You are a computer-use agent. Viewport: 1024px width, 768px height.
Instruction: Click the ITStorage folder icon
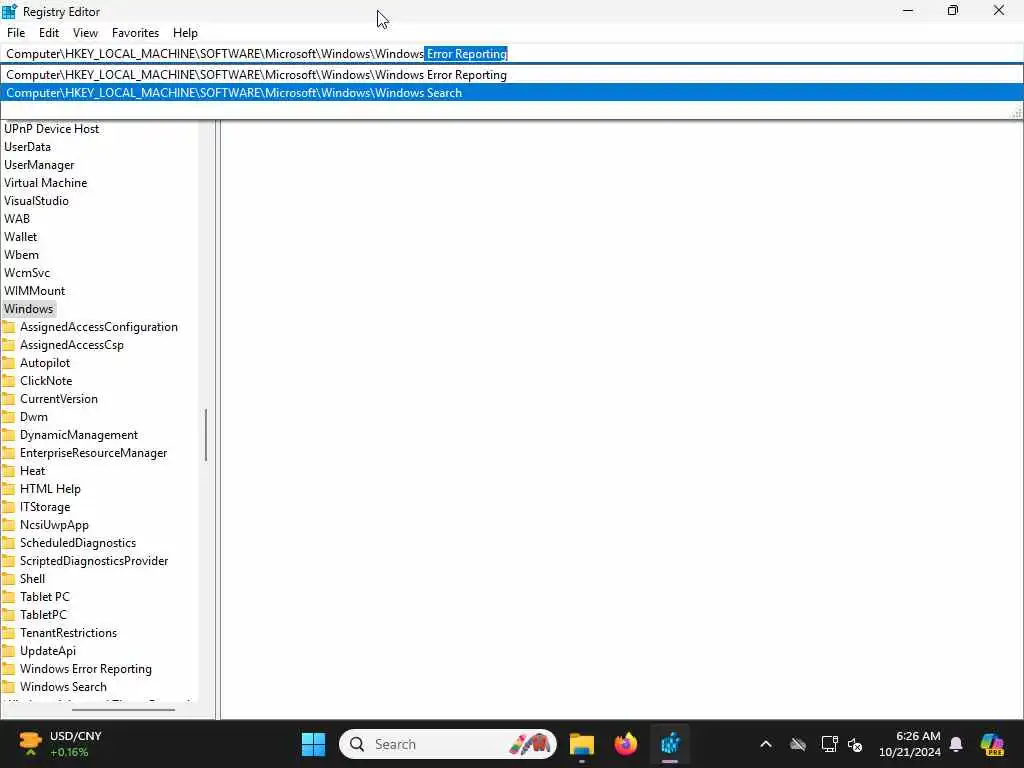[8, 507]
